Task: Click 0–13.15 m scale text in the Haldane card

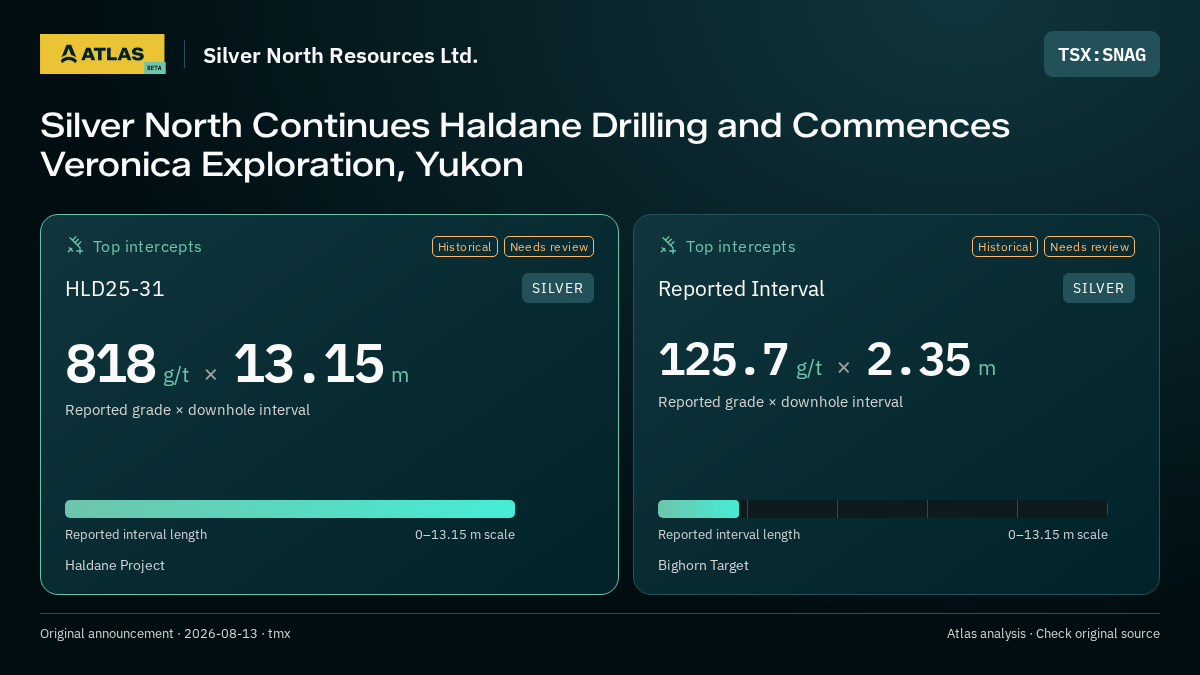Action: tap(465, 534)
